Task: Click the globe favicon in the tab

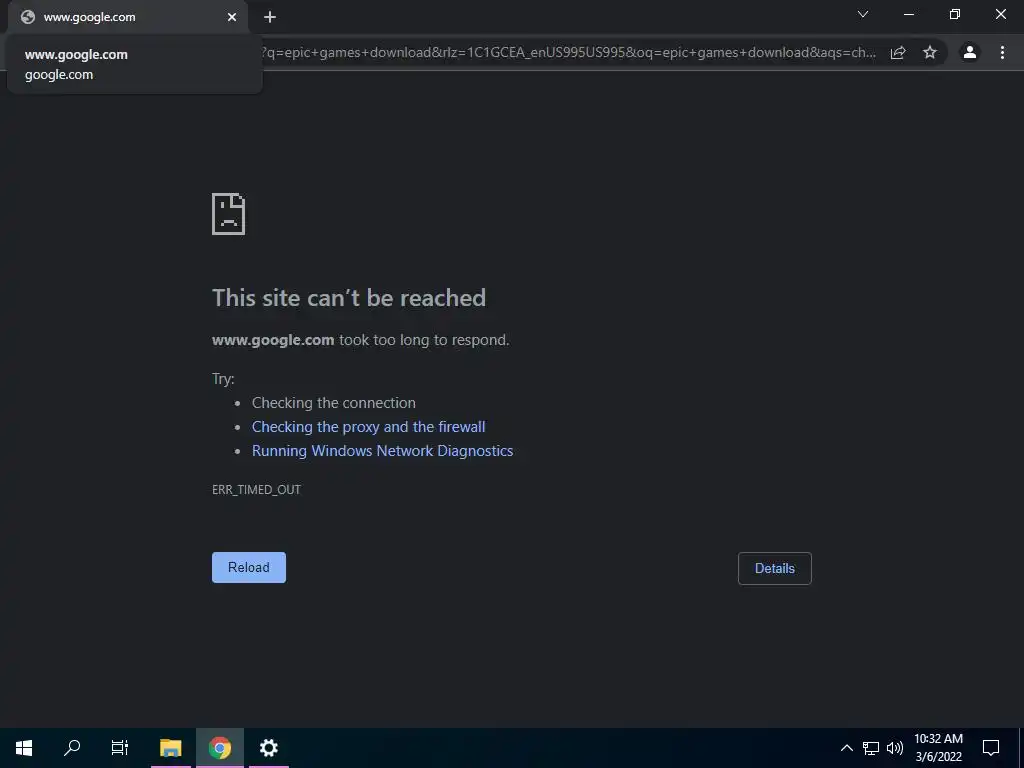Action: pos(27,17)
